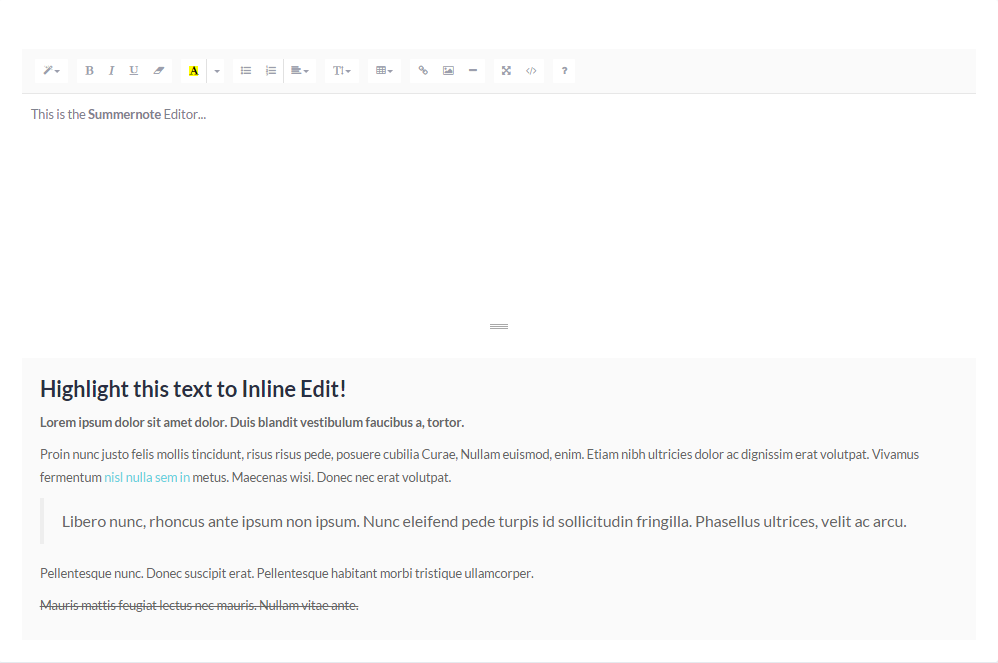Click the eraser remove font style icon

(x=158, y=71)
